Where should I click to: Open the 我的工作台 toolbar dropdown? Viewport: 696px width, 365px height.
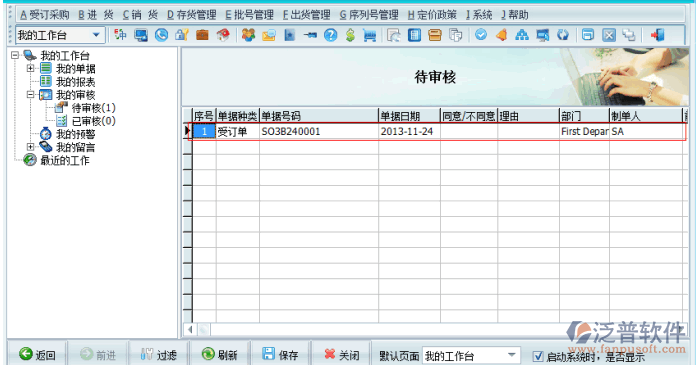coord(96,35)
